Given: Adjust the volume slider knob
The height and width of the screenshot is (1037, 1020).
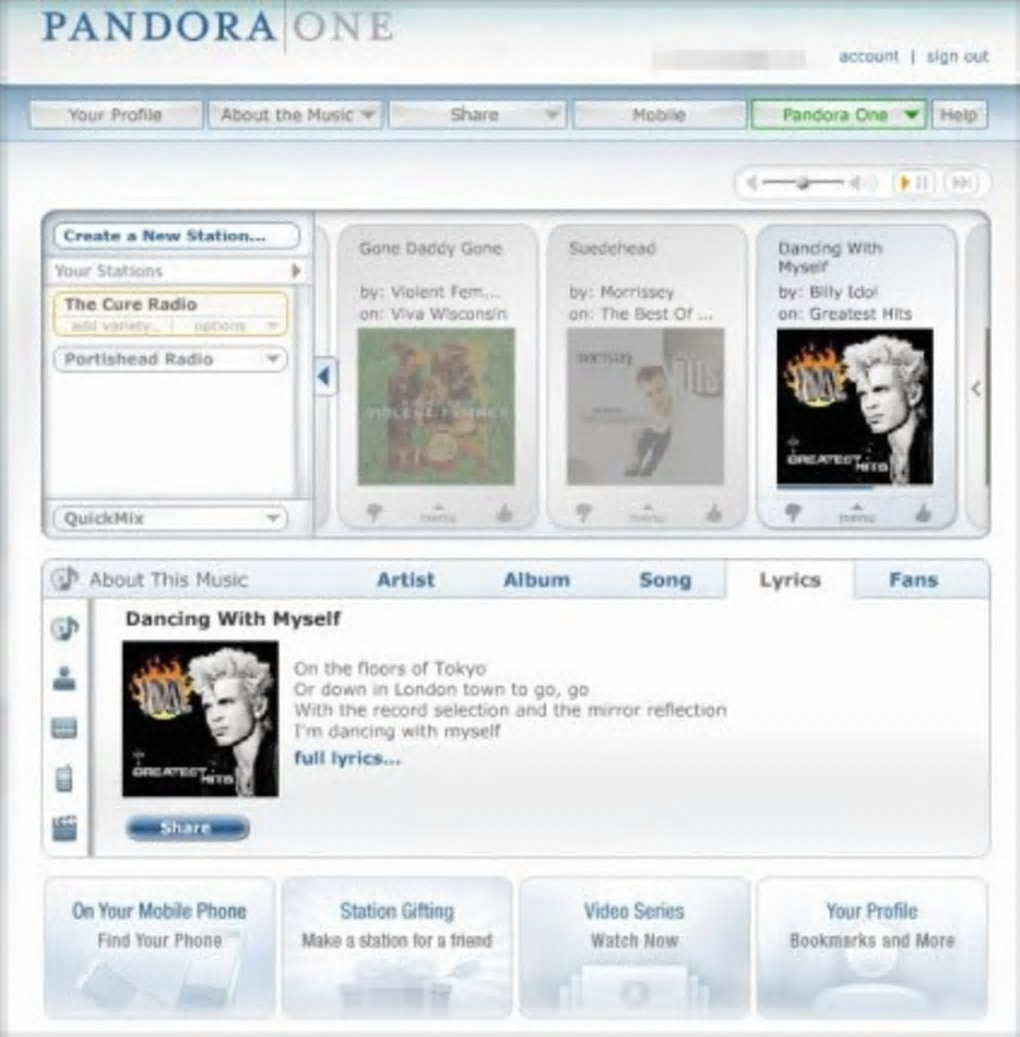Looking at the screenshot, I should (x=803, y=183).
